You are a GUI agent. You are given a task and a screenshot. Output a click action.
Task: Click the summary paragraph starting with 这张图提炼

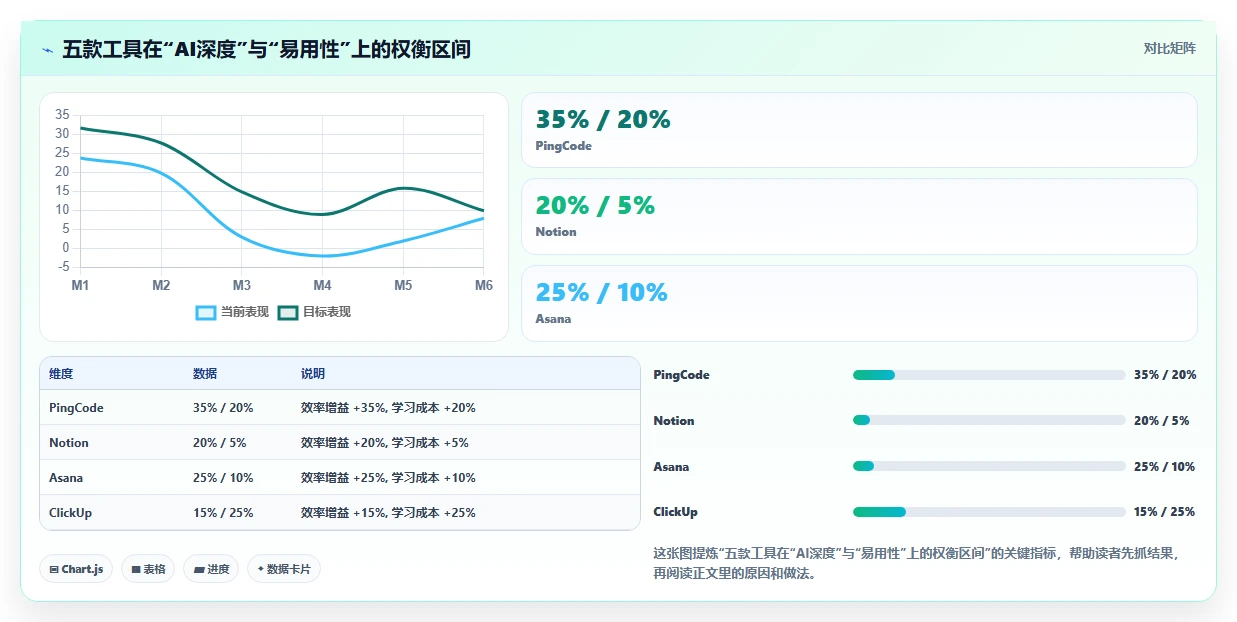pos(916,563)
